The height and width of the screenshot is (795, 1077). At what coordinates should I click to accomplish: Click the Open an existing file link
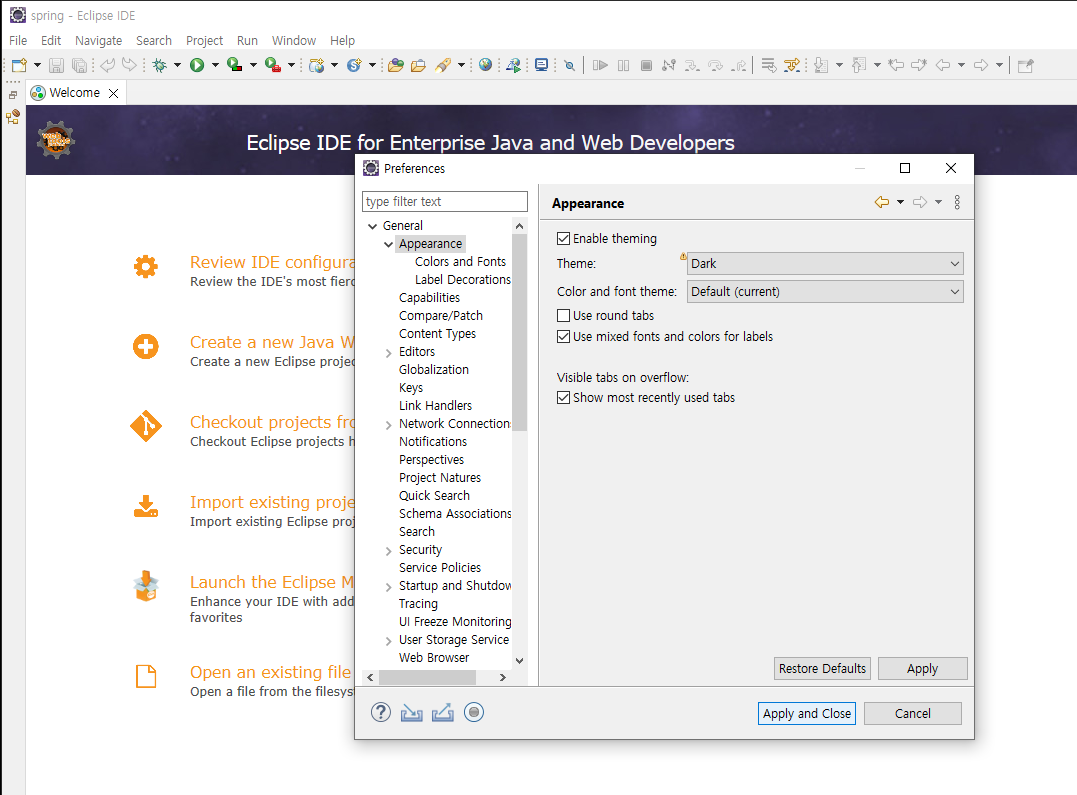270,672
